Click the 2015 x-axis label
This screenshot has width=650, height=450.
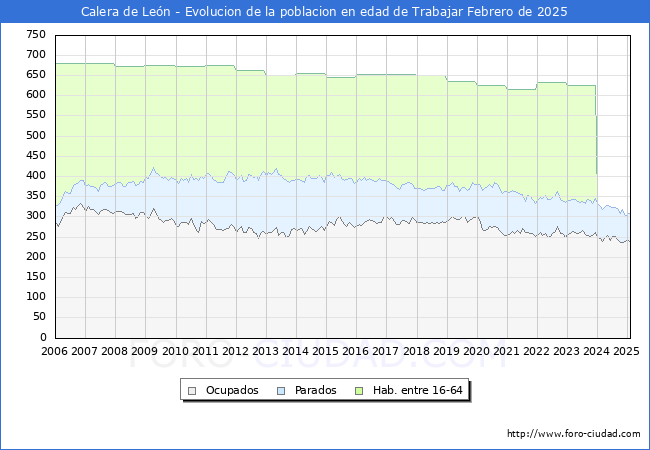[x=325, y=351]
